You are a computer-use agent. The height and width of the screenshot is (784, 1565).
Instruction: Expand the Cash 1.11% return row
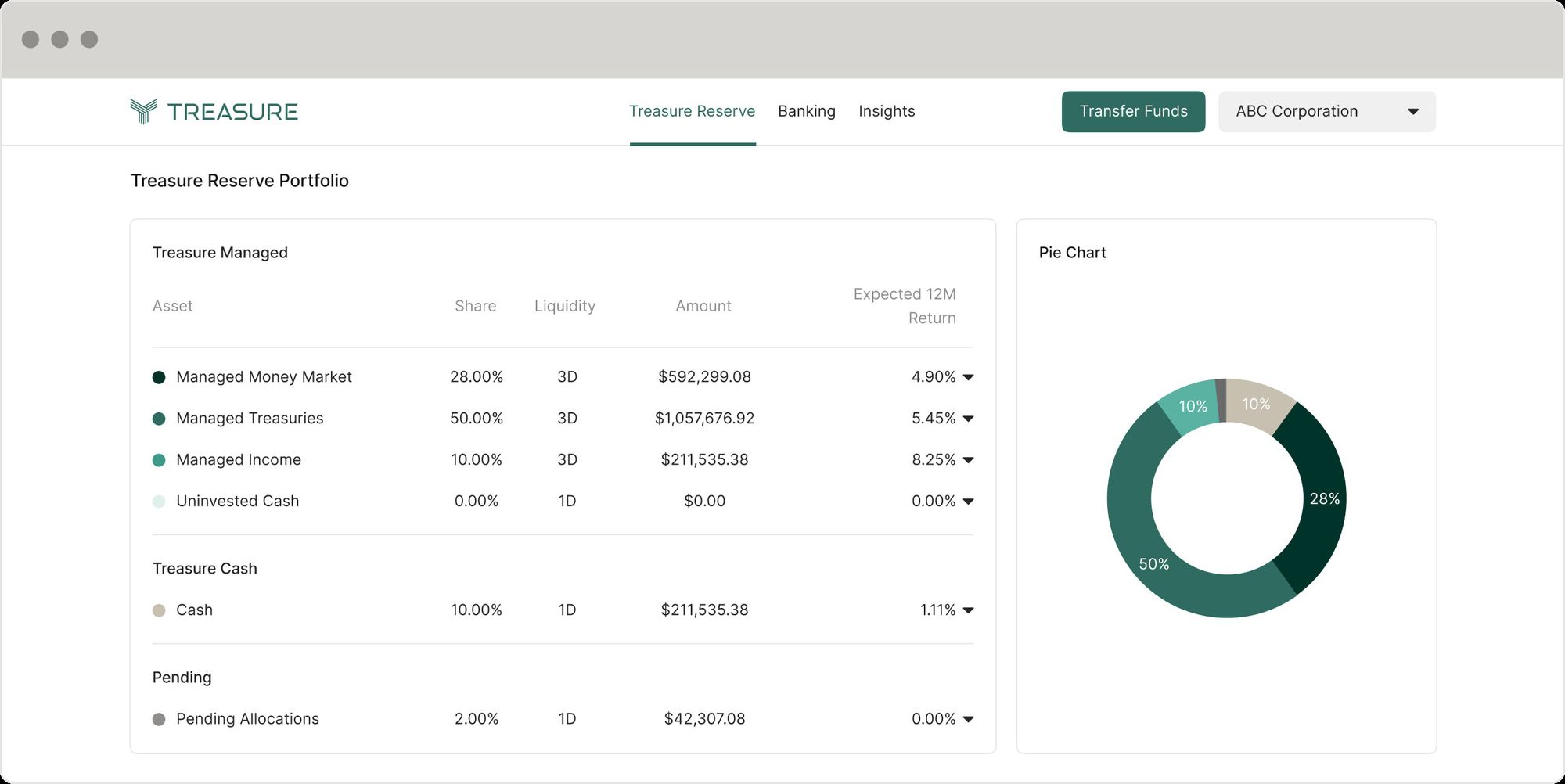coord(969,610)
